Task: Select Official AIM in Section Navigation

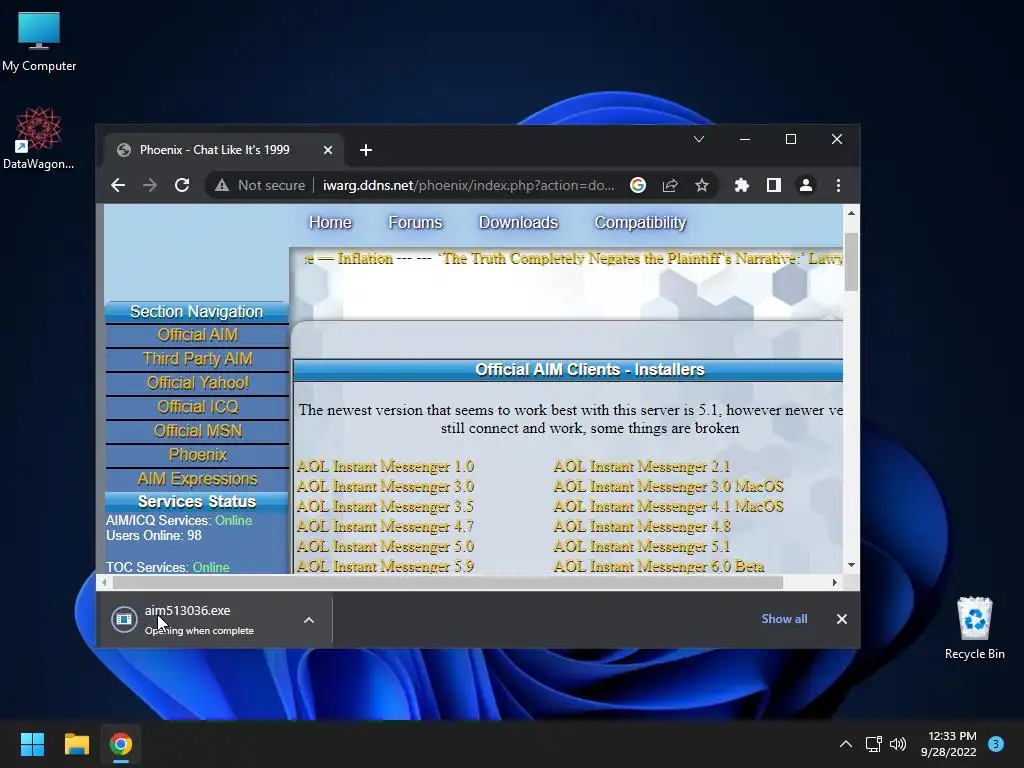Action: tap(197, 335)
